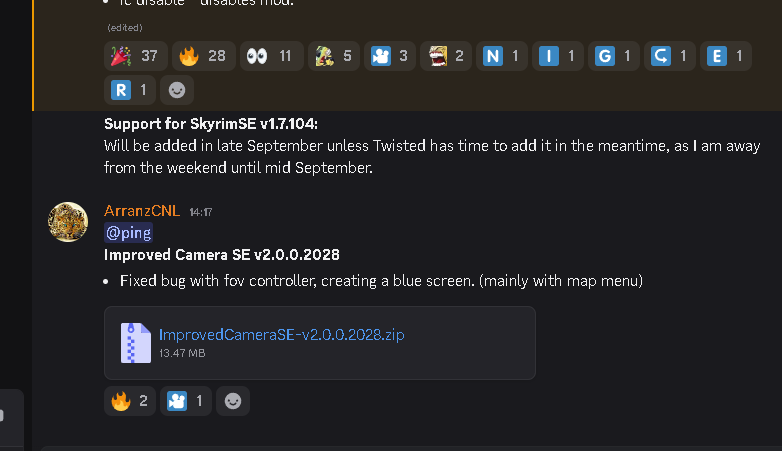Toggle fire reaction on v2.0.0.2028 message
The width and height of the screenshot is (782, 451).
click(x=130, y=401)
